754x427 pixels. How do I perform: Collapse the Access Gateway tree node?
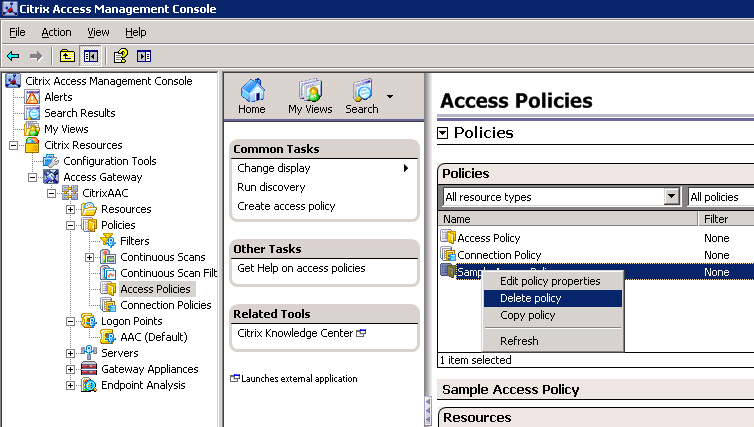pos(32,177)
